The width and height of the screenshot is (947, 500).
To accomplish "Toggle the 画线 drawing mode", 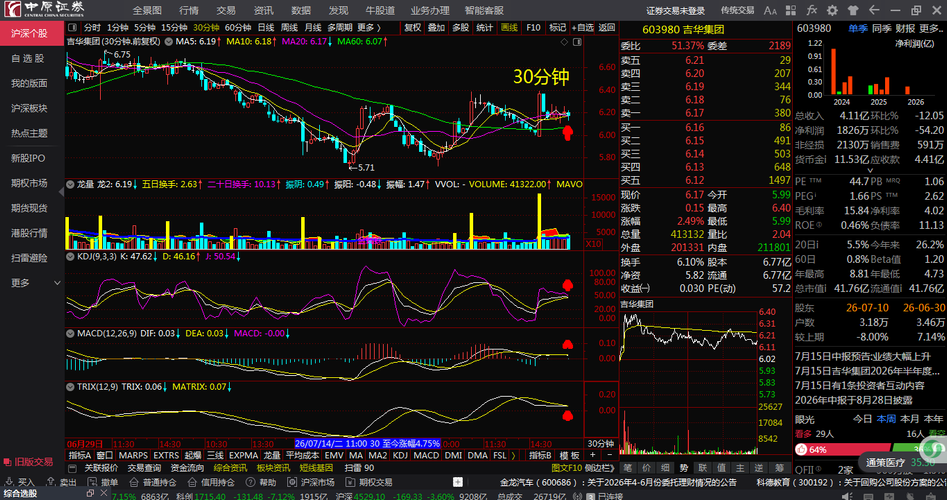I will [x=509, y=27].
